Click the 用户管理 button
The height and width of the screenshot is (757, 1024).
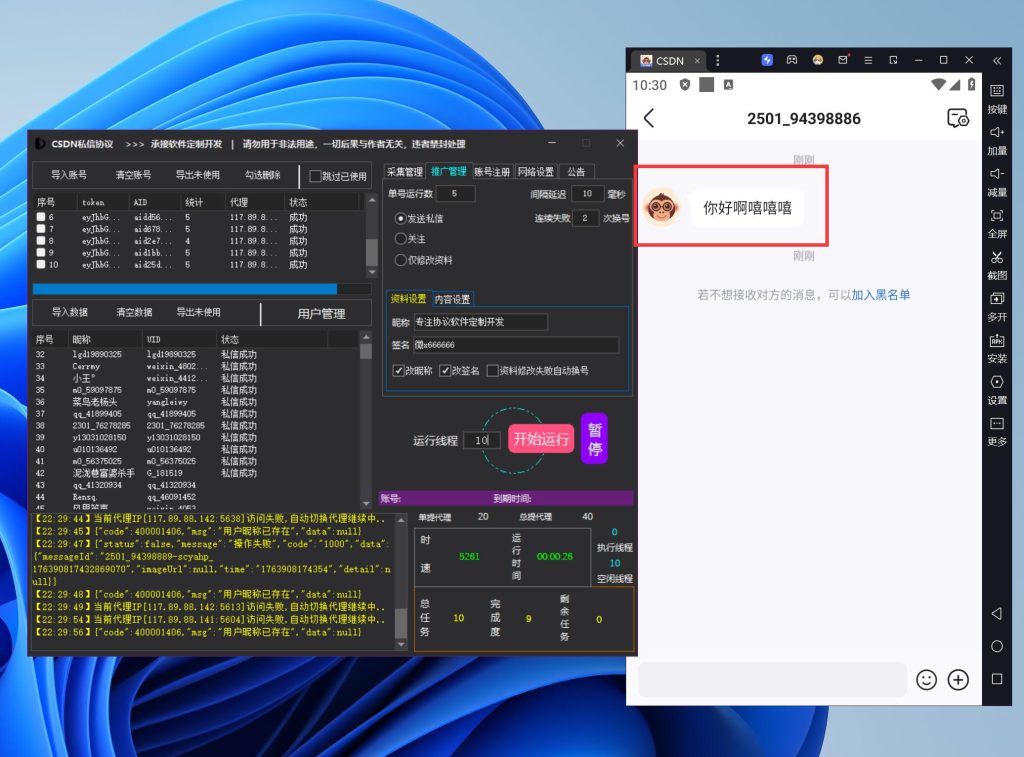pyautogui.click(x=321, y=314)
